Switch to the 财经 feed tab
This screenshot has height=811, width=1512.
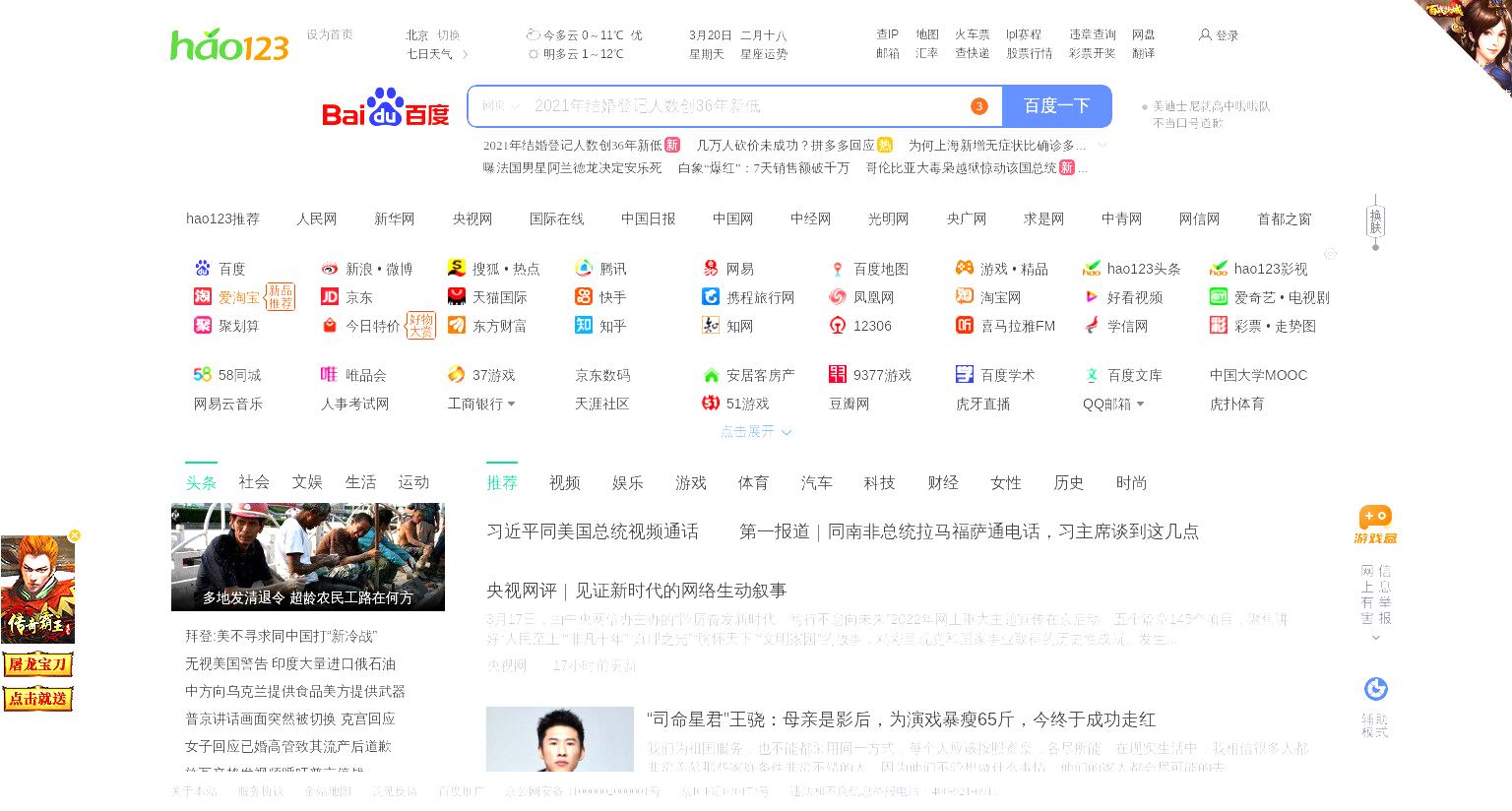click(x=943, y=482)
